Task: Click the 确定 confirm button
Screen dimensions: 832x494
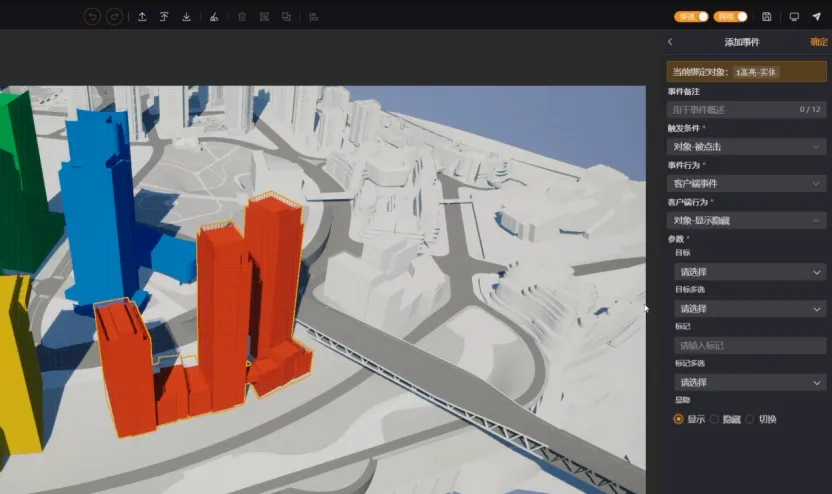Action: (x=818, y=42)
